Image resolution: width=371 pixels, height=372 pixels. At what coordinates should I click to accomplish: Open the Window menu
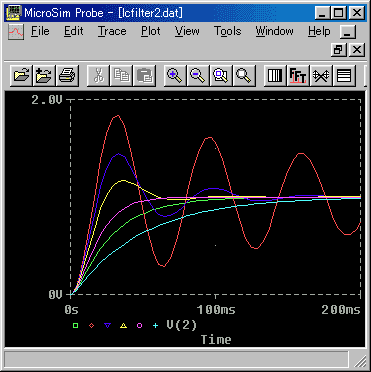[x=274, y=31]
